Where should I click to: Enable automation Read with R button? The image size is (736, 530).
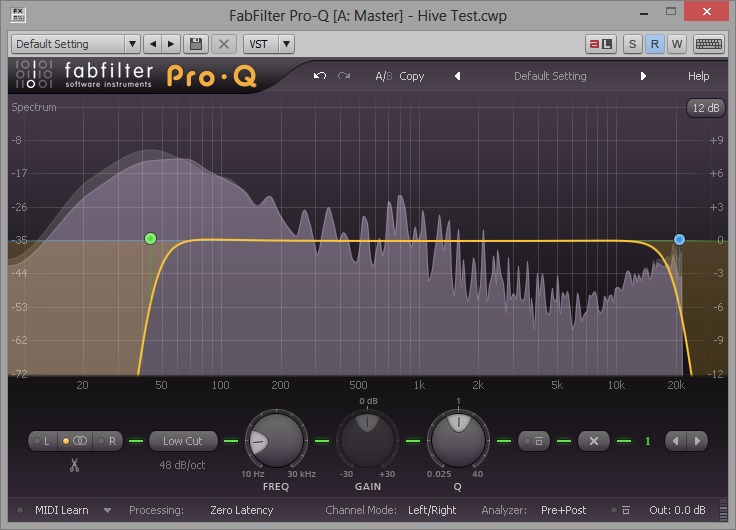655,44
